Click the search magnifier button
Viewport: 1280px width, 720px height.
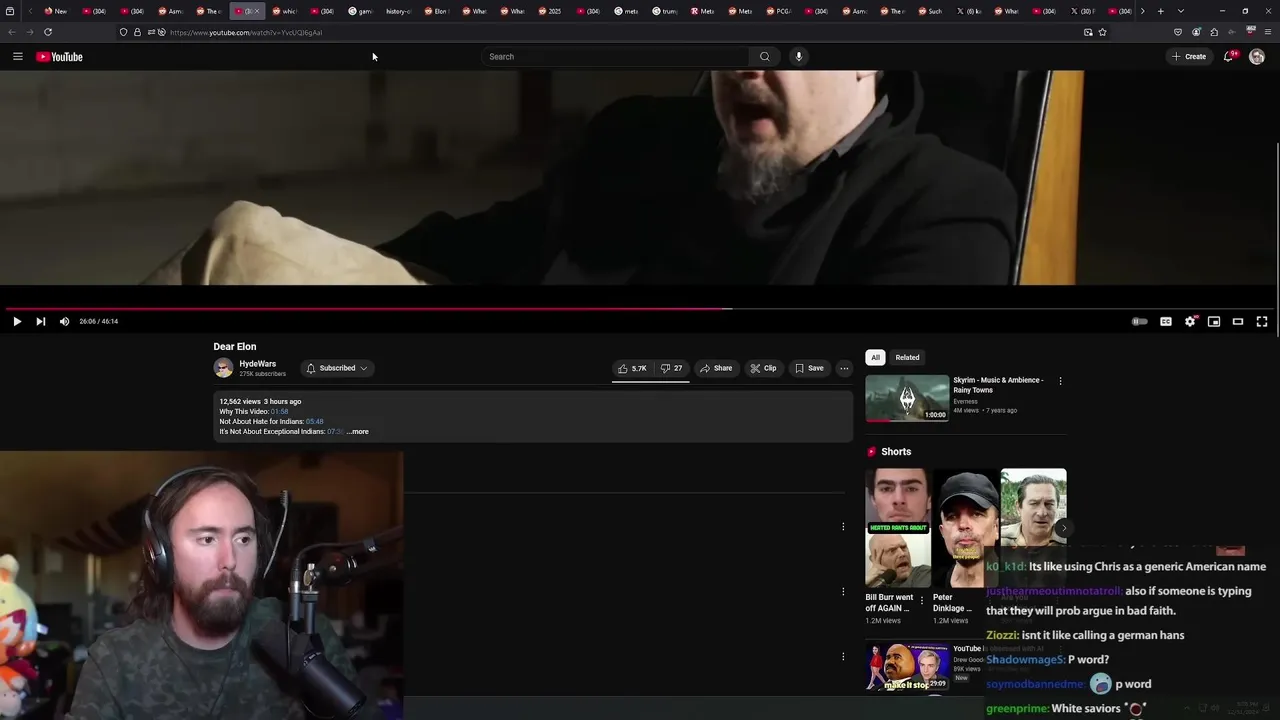click(765, 57)
